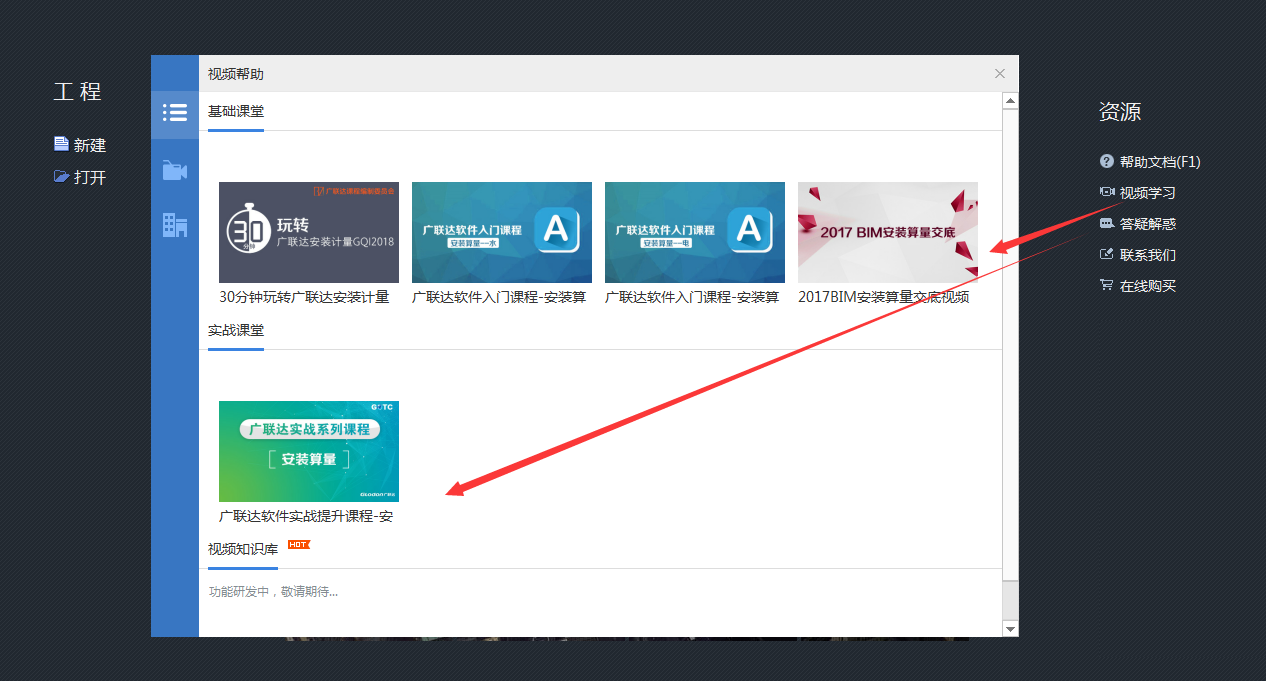Open 在线购买 link

point(1148,286)
